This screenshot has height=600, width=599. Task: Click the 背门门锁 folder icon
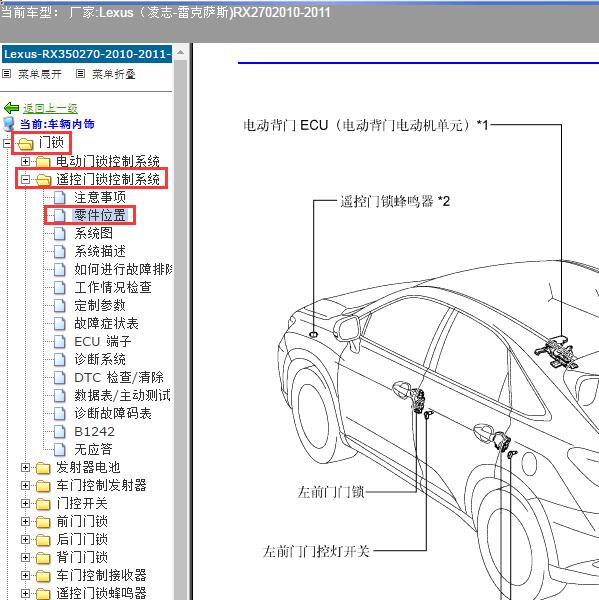click(x=43, y=558)
